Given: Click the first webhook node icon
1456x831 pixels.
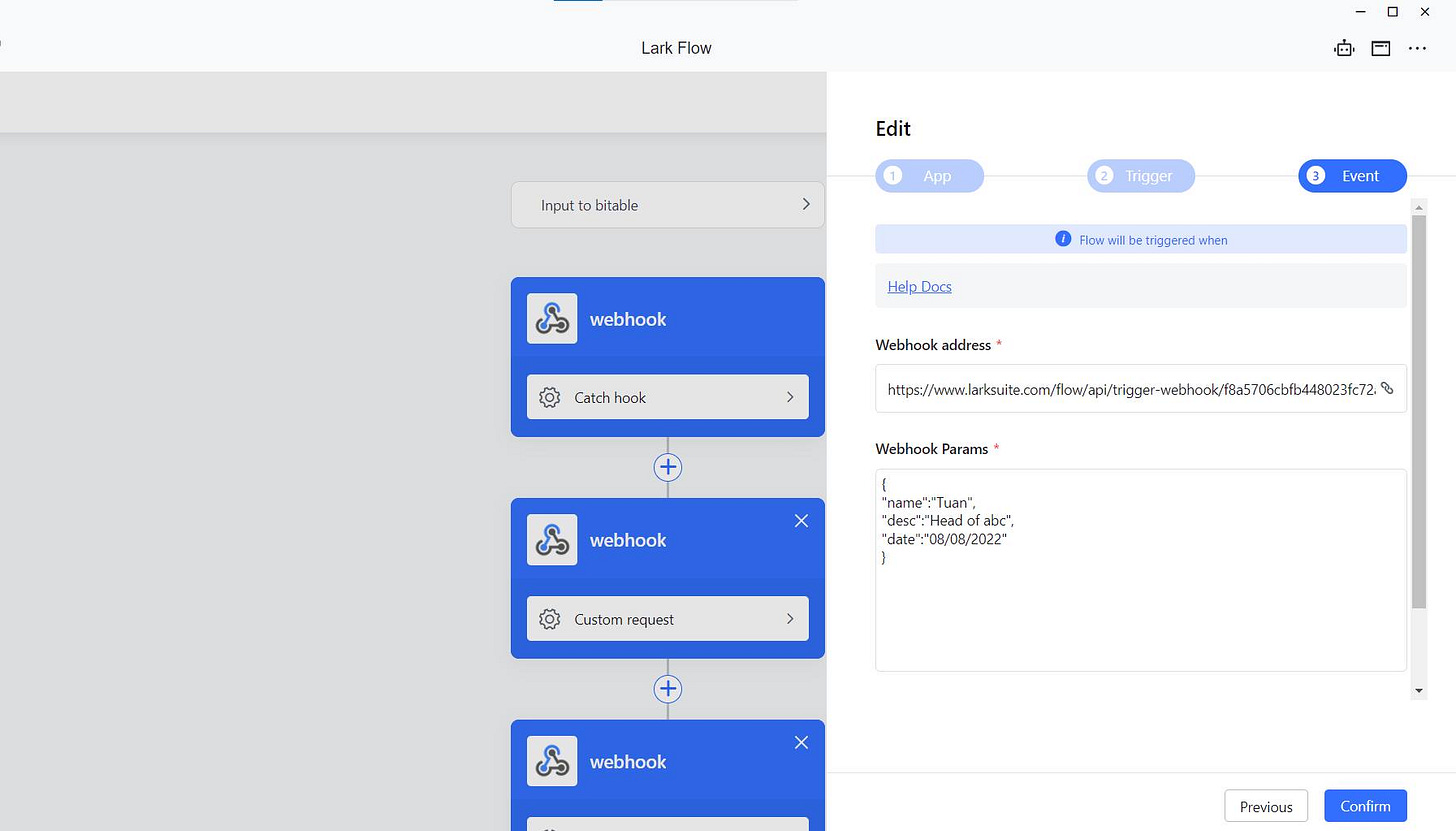Looking at the screenshot, I should 552,319.
